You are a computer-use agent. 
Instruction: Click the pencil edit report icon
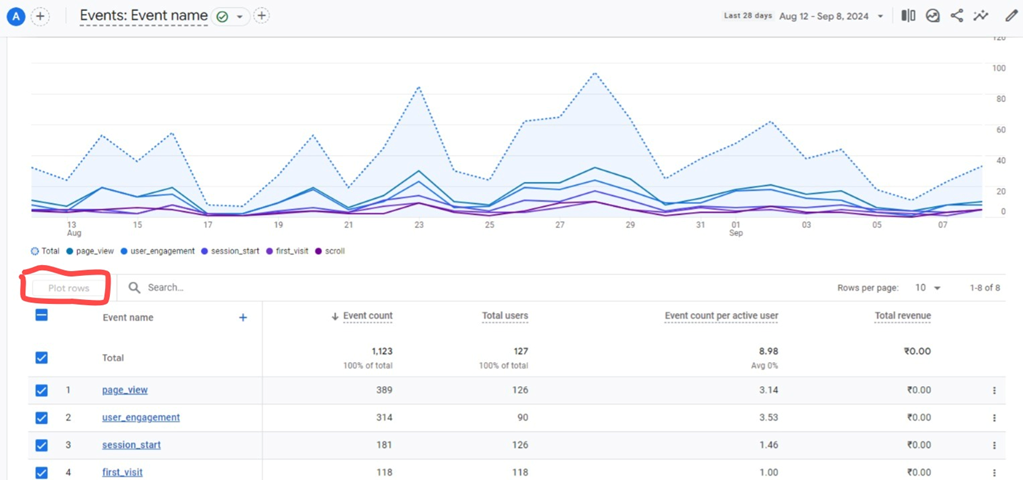1010,16
